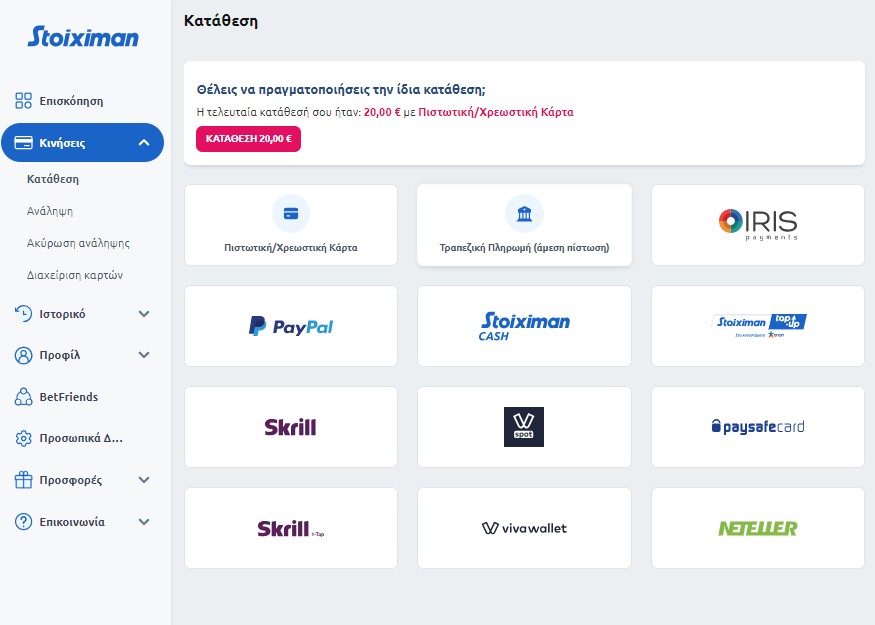Pick paysafecard deposit option
Image resolution: width=875 pixels, height=625 pixels.
pos(757,427)
